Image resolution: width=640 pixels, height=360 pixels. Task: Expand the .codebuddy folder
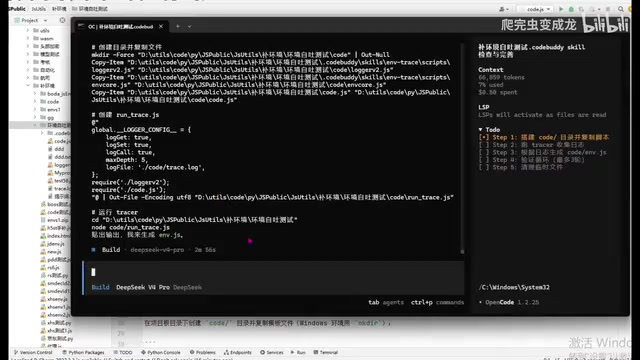click(42, 133)
